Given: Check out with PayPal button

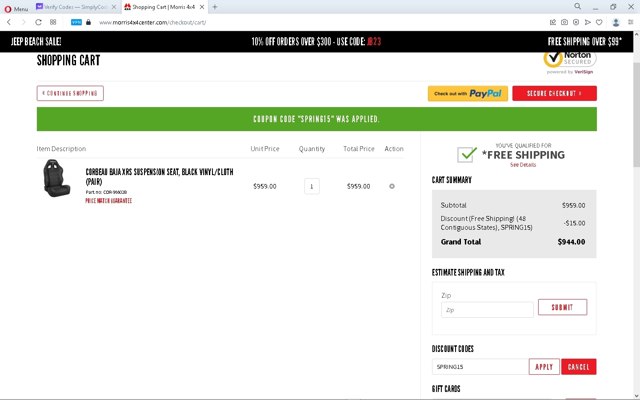Looking at the screenshot, I should tap(468, 93).
